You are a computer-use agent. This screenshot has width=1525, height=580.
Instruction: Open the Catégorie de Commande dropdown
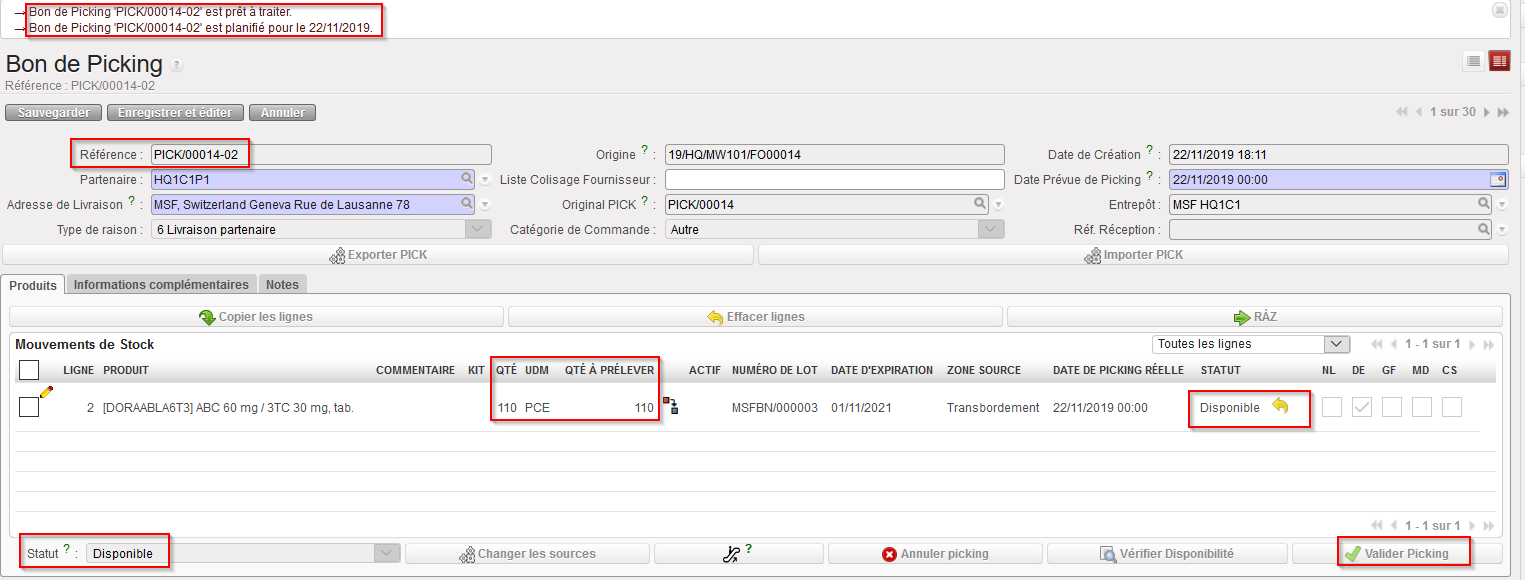(990, 229)
